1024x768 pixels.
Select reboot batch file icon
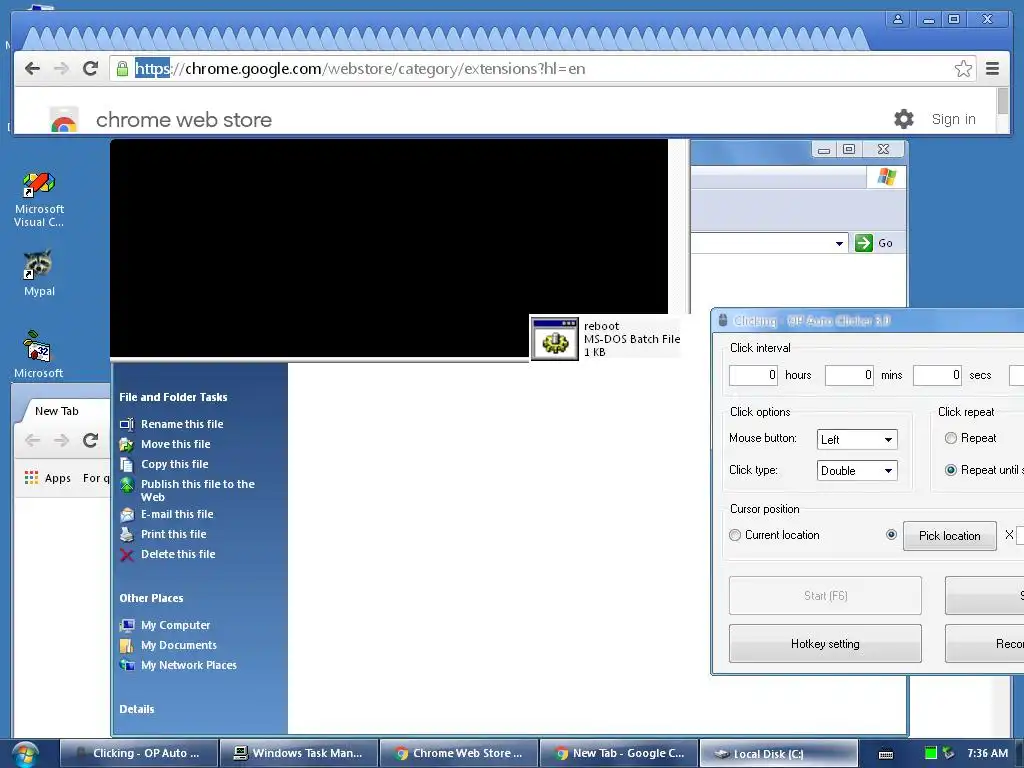coord(554,338)
